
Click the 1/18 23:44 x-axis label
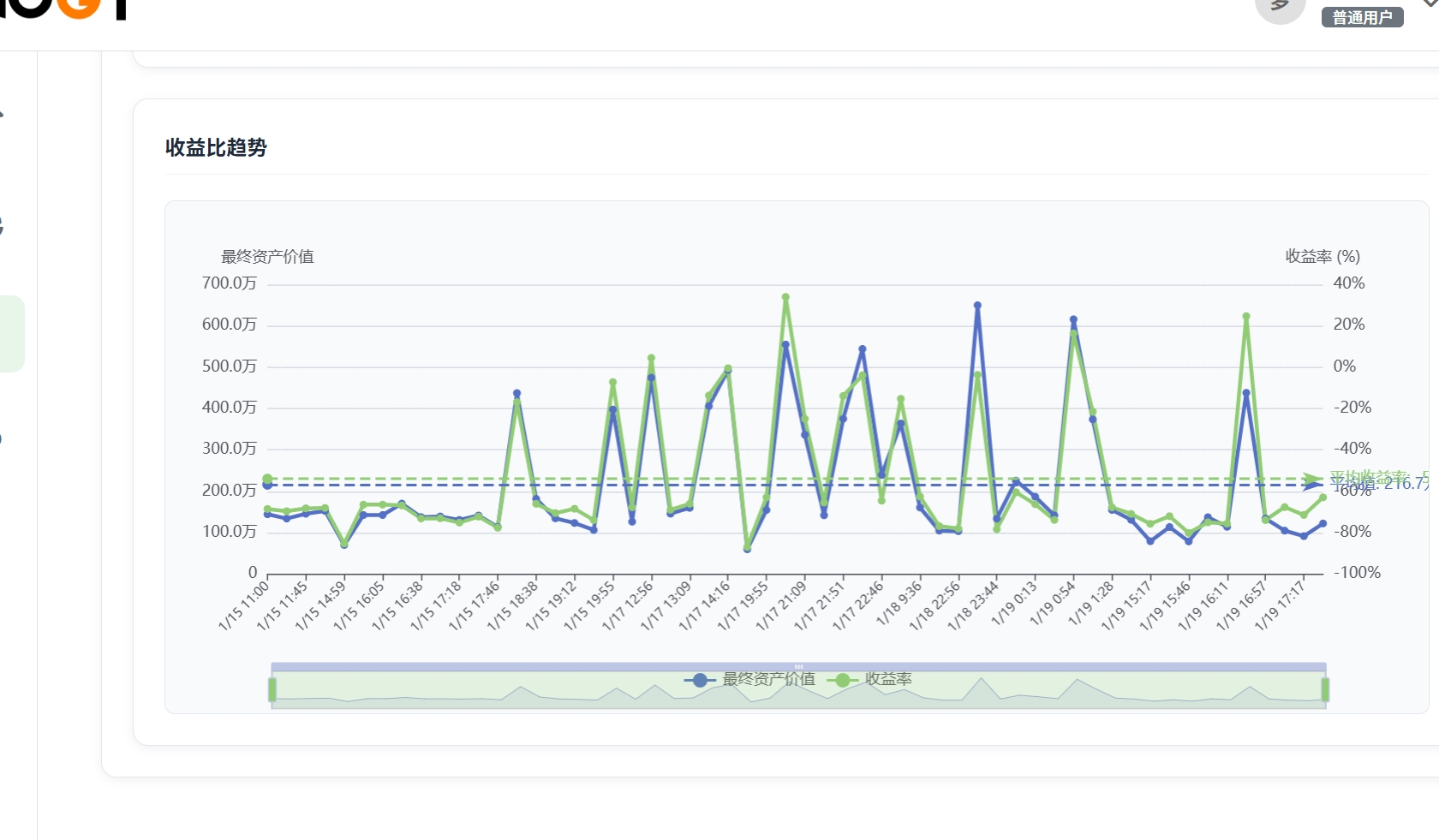[975, 606]
